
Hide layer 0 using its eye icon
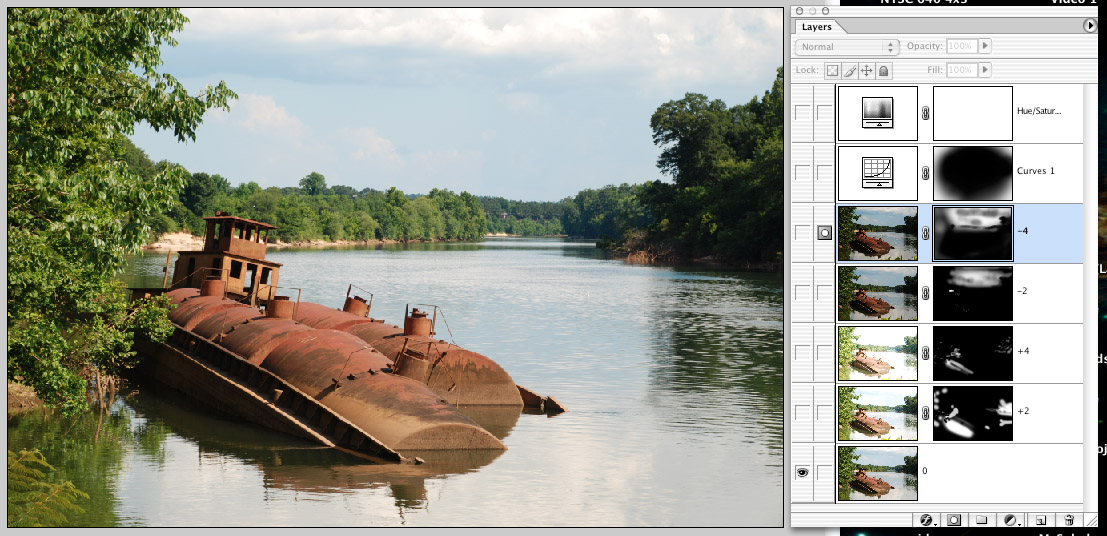(802, 473)
